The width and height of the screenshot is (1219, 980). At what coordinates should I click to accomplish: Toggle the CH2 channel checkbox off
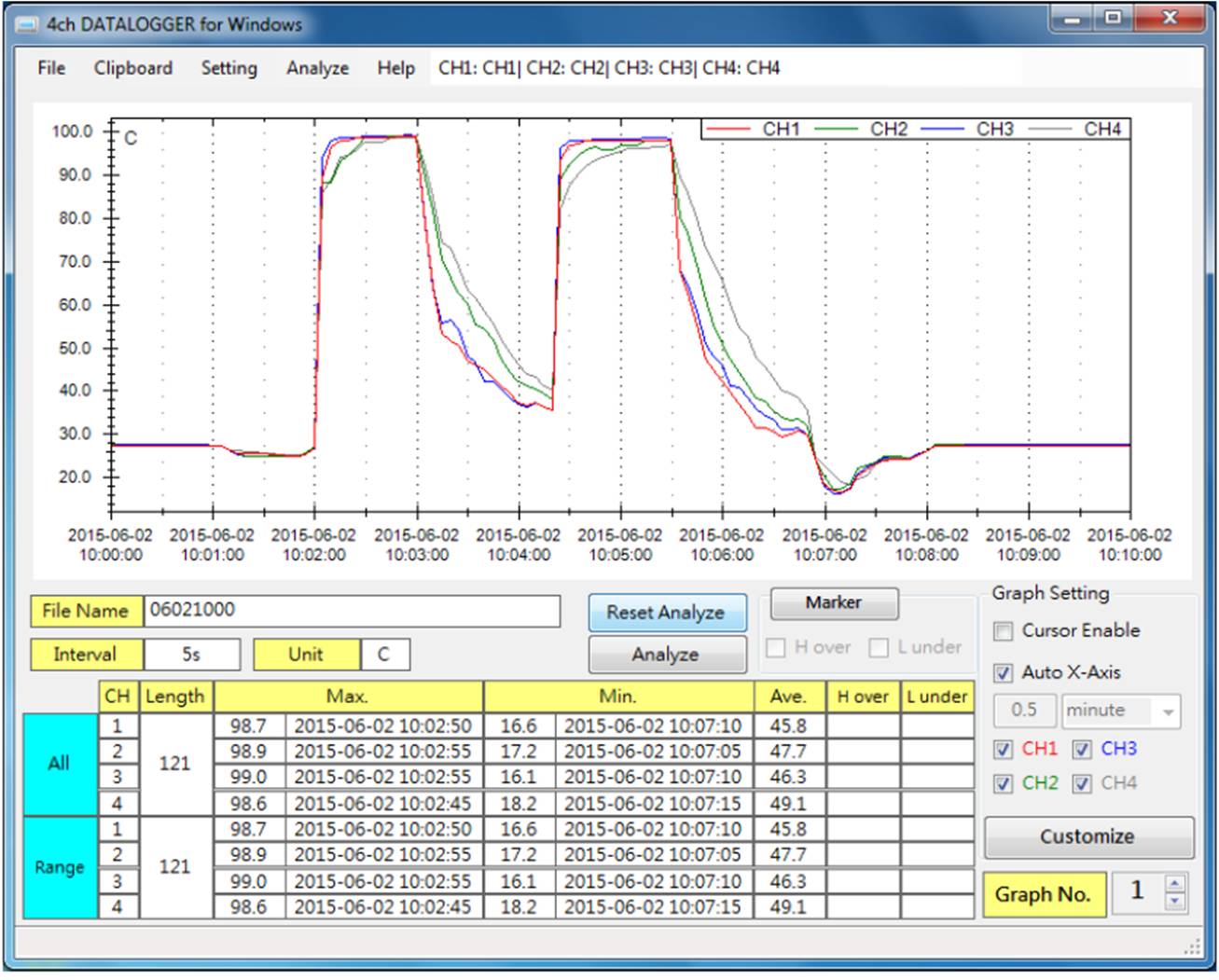(x=1004, y=784)
